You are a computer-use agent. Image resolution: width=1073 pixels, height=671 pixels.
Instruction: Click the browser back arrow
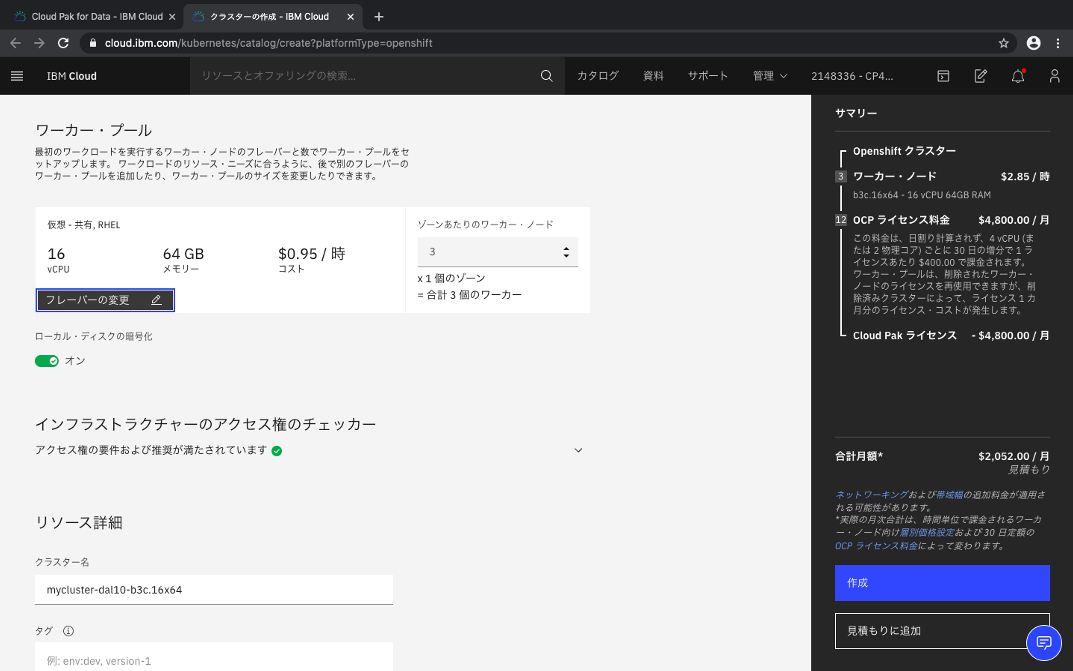[x=15, y=43]
